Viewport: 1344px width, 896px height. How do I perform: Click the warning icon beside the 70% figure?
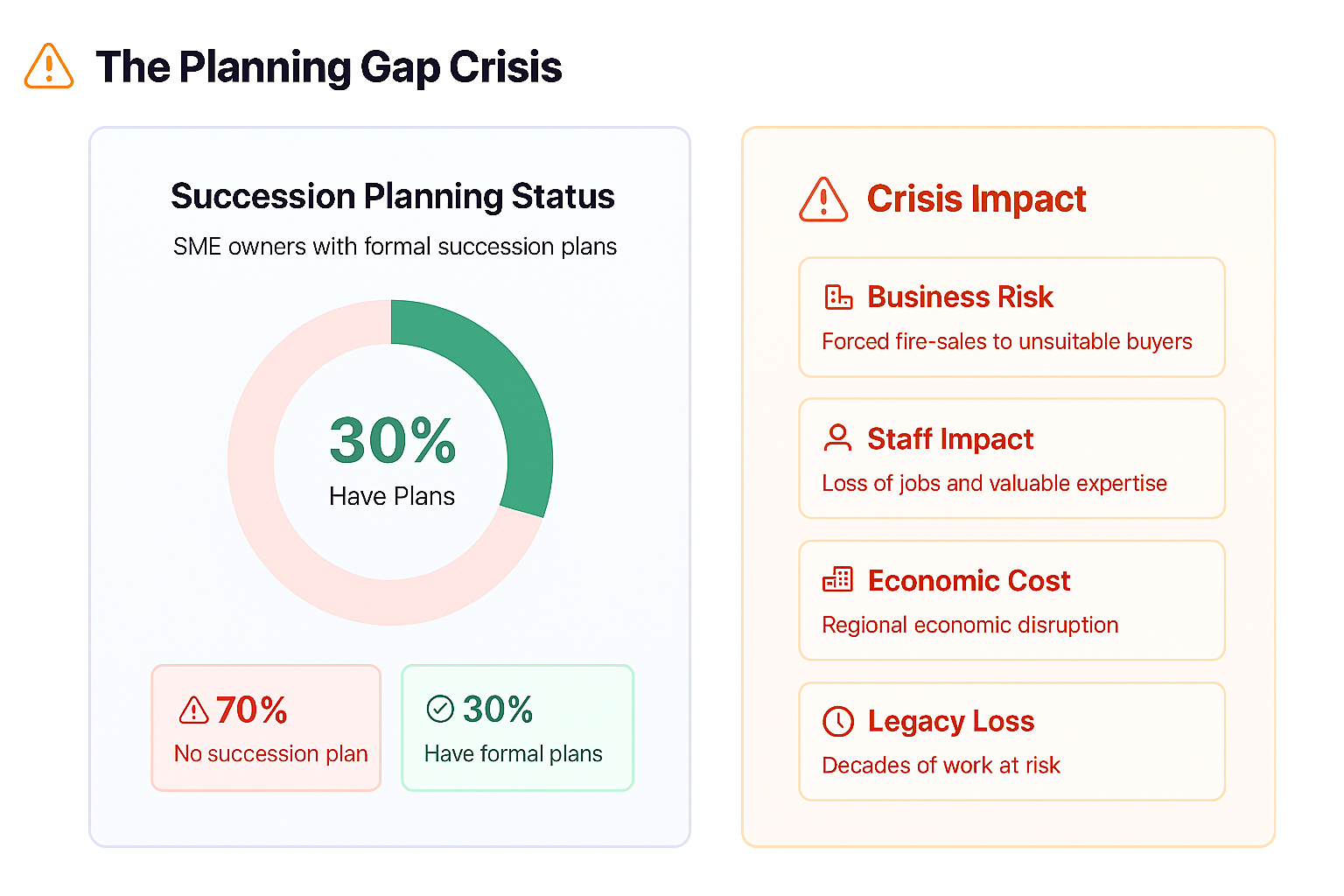point(193,710)
